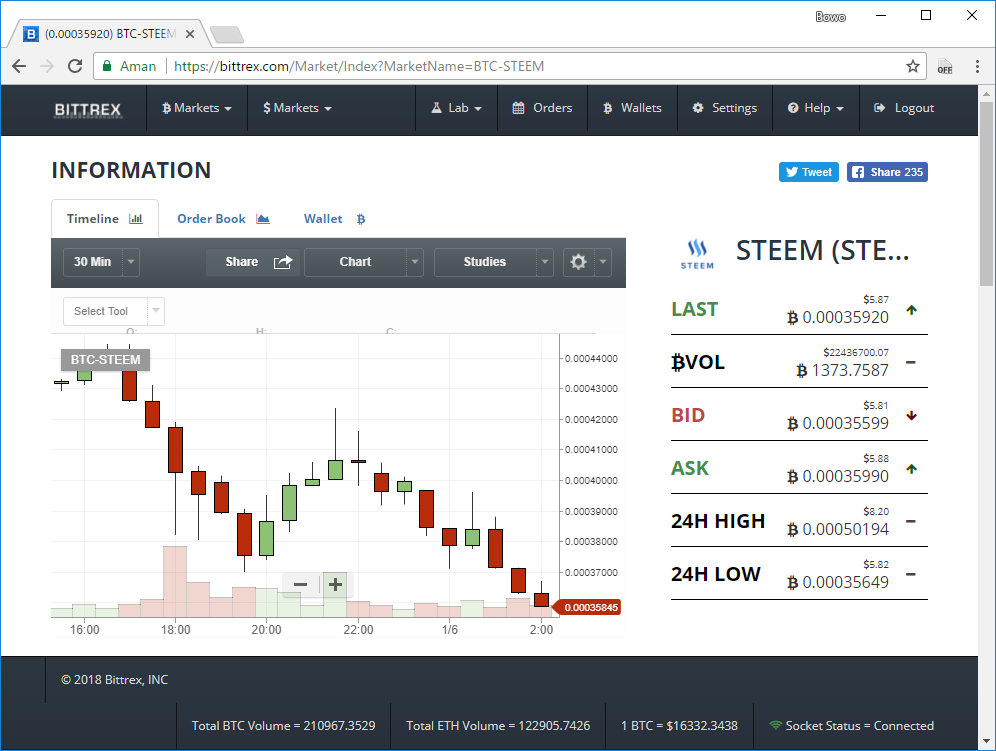
Task: Click the Chart type button
Action: (x=355, y=262)
